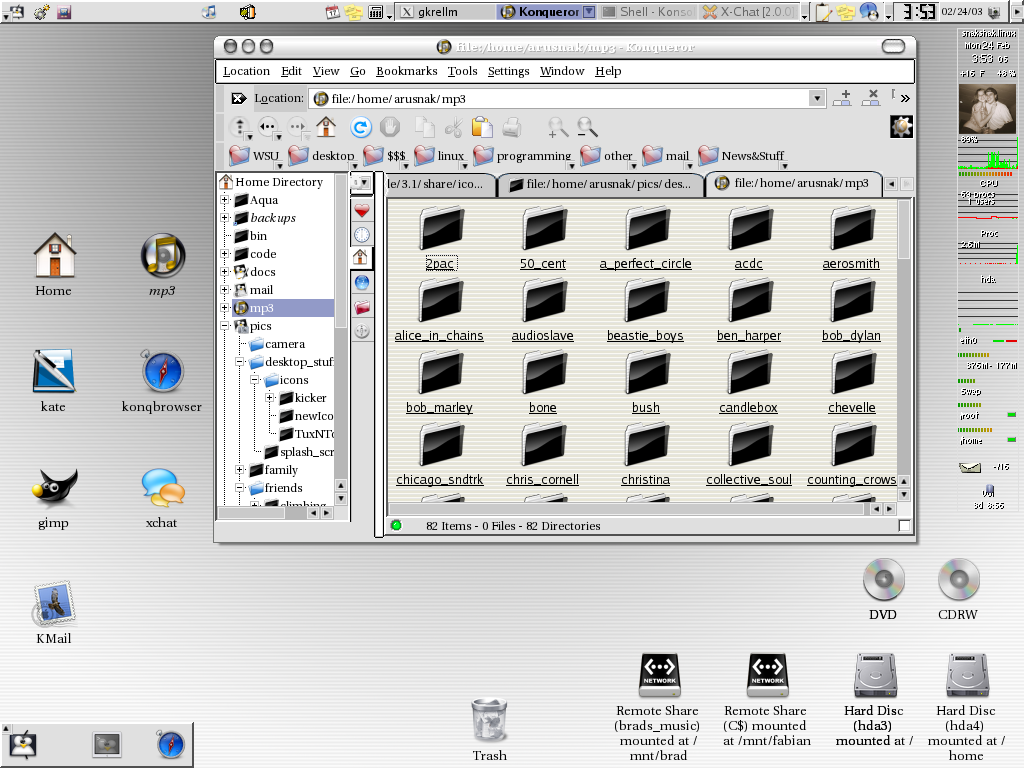Screen dimensions: 1024x768
Task: Open the red folder sidebar panel
Action: (x=362, y=306)
